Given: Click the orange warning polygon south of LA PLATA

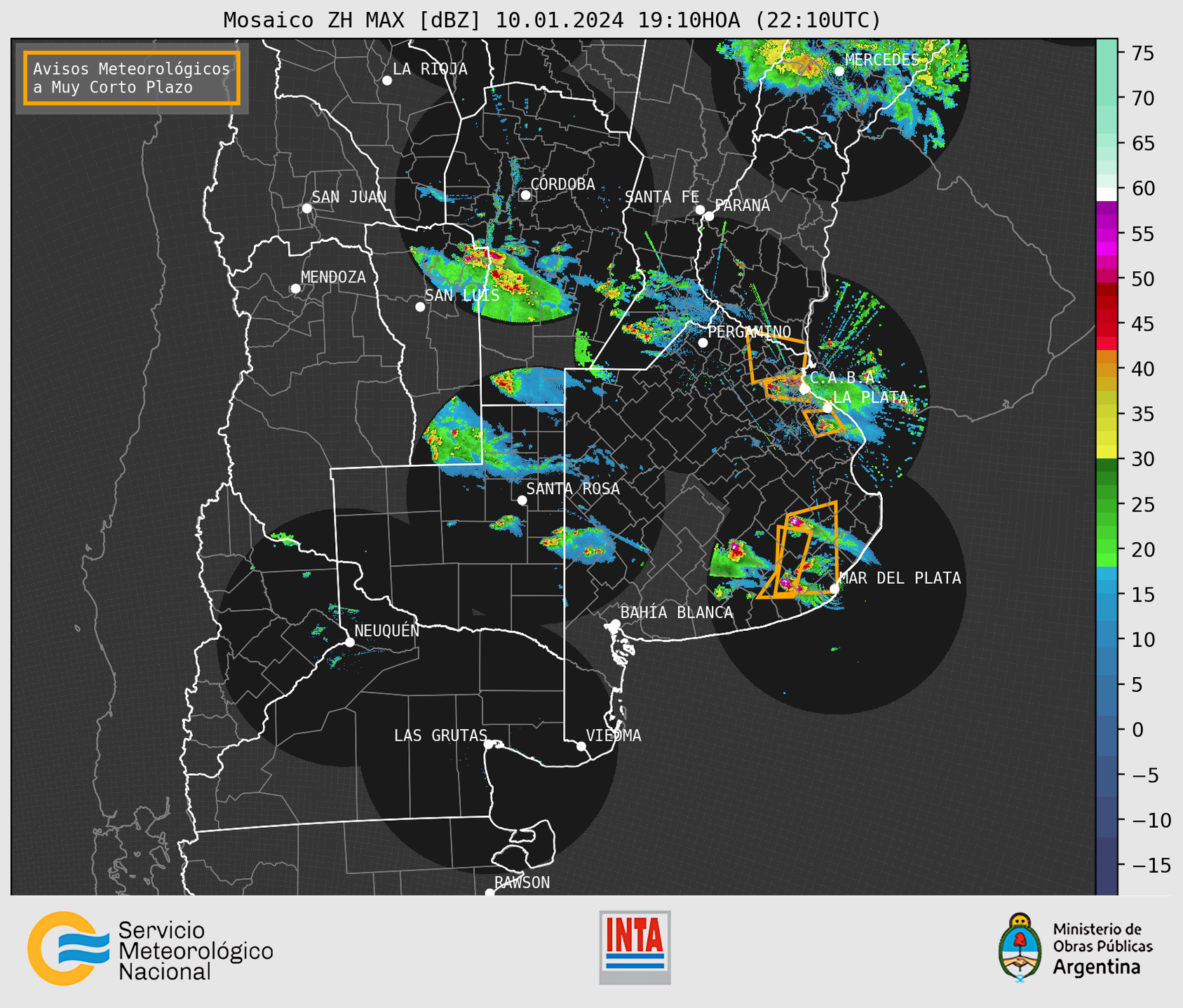Looking at the screenshot, I should (x=823, y=422).
